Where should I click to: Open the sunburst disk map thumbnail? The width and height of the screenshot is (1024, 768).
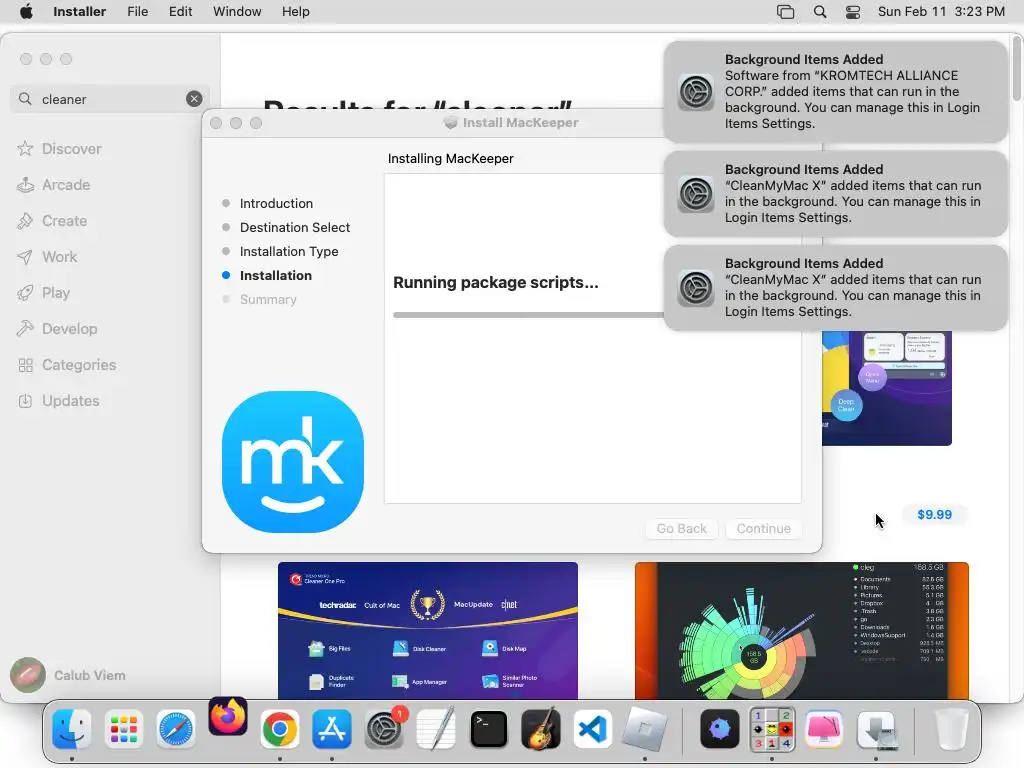801,631
